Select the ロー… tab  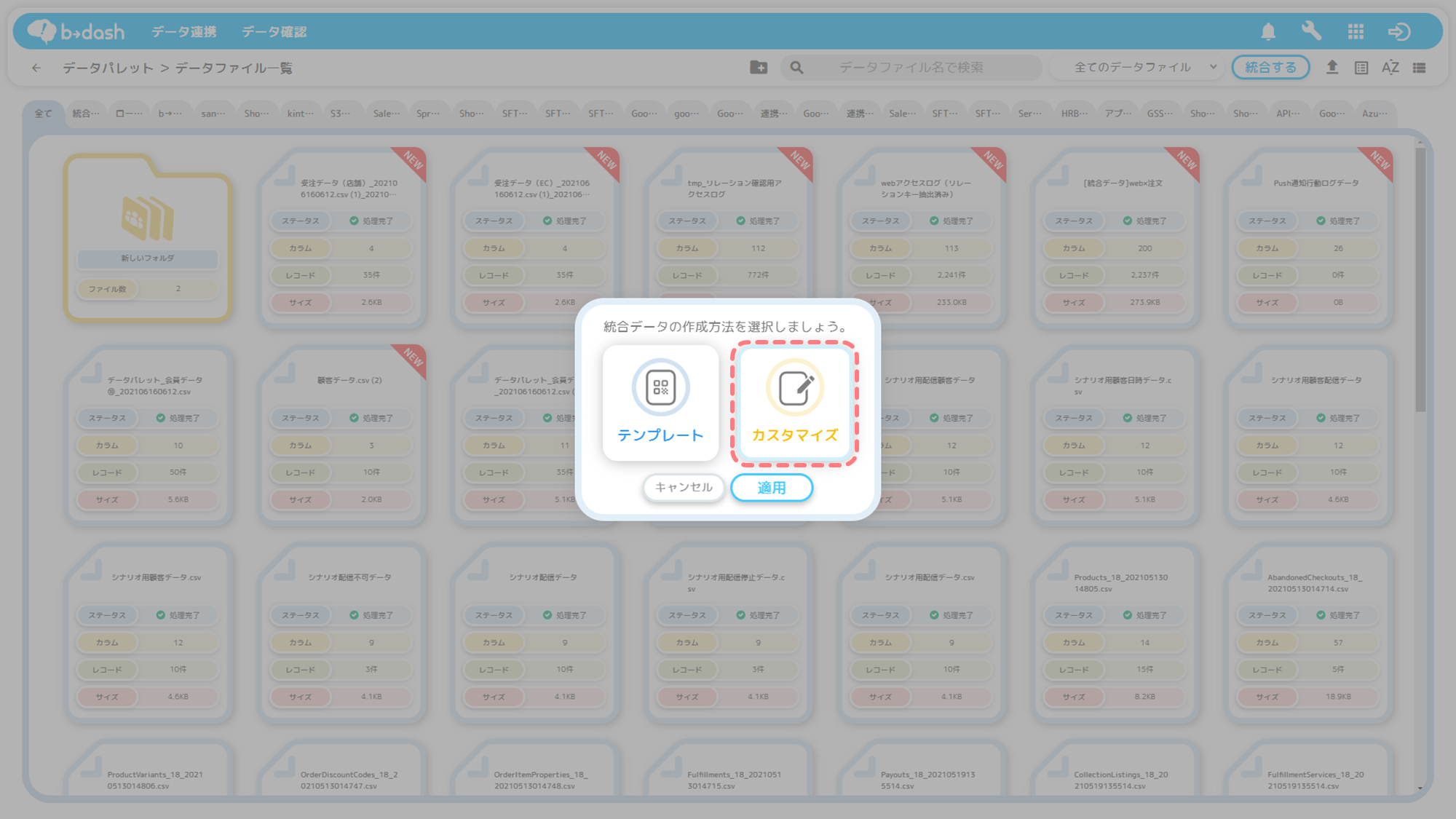pyautogui.click(x=129, y=114)
